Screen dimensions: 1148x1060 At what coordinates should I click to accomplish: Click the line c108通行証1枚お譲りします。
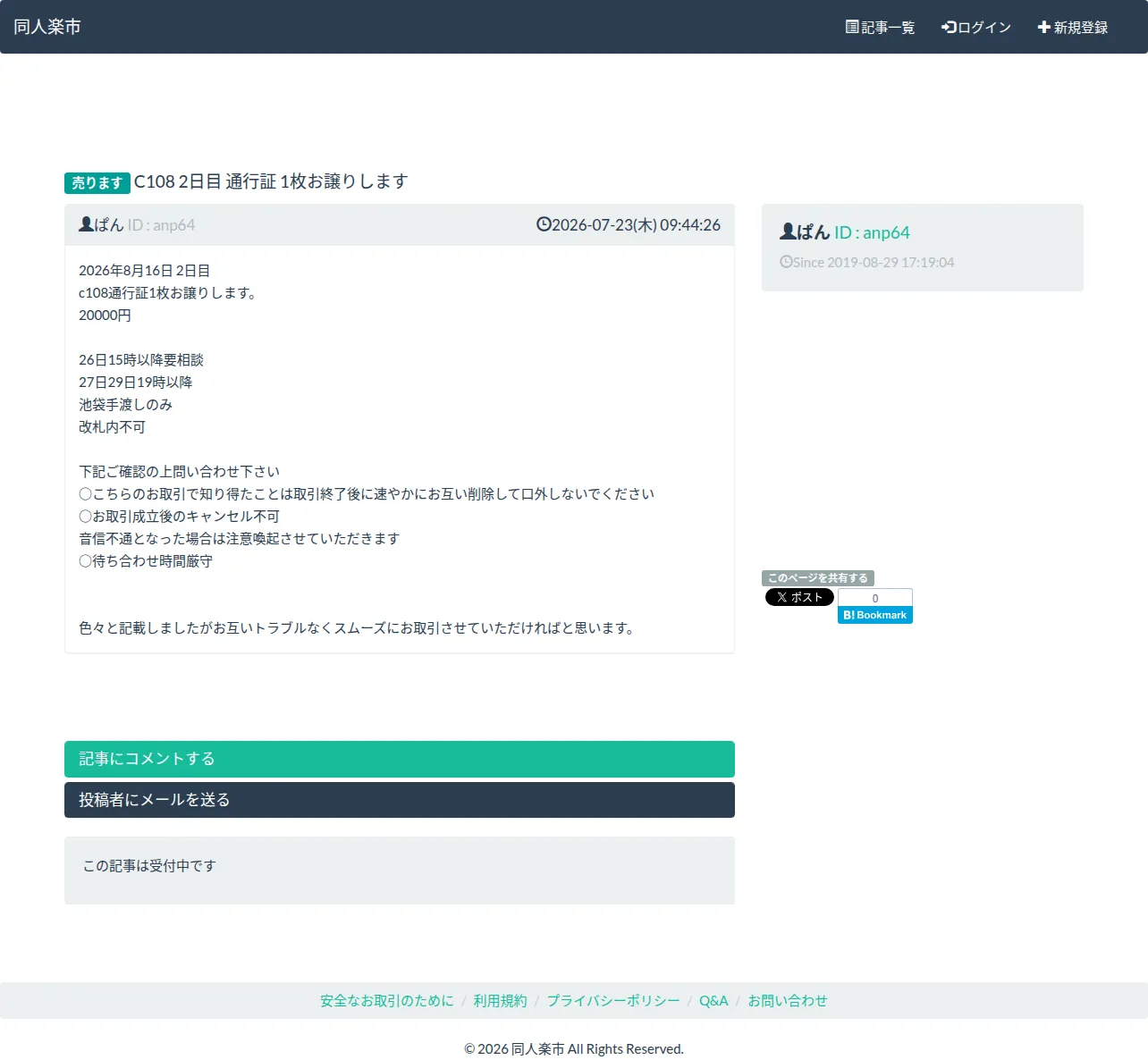coord(170,293)
